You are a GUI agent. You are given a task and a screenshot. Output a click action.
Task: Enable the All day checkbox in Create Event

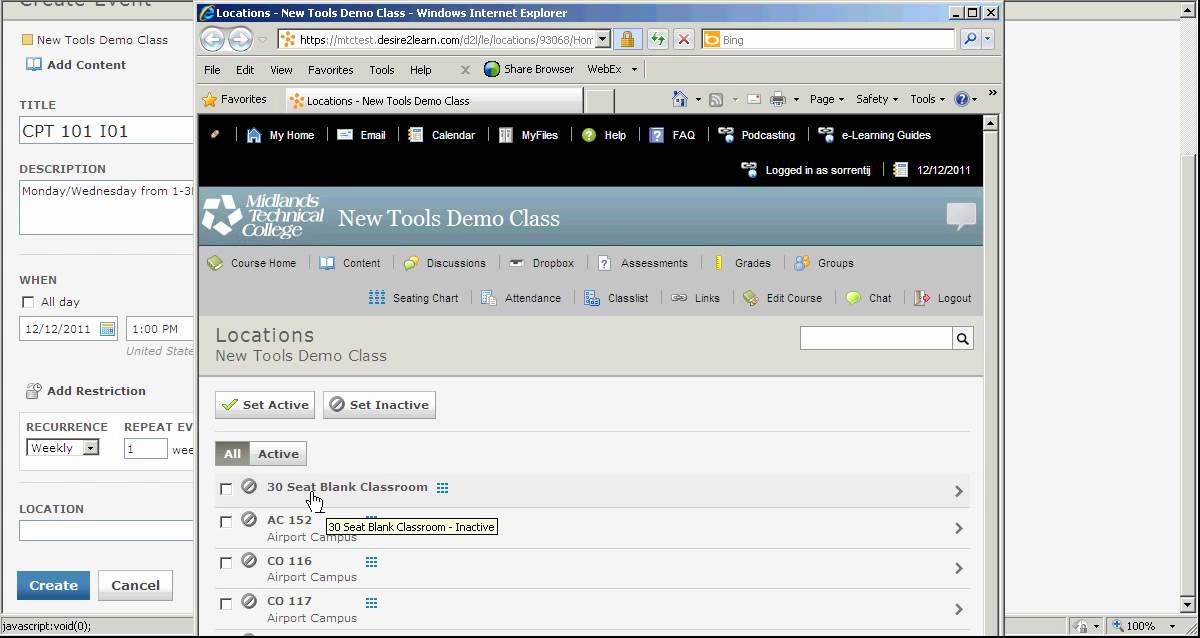coord(28,302)
